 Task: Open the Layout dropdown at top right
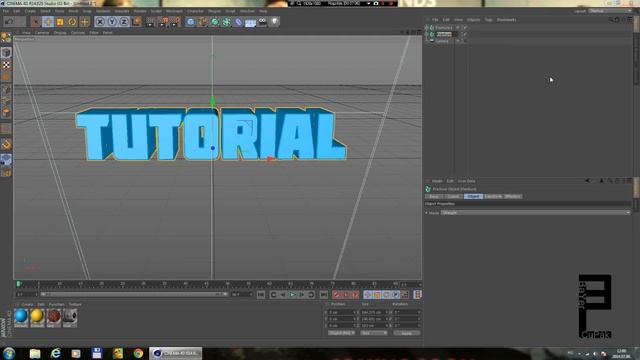611,11
